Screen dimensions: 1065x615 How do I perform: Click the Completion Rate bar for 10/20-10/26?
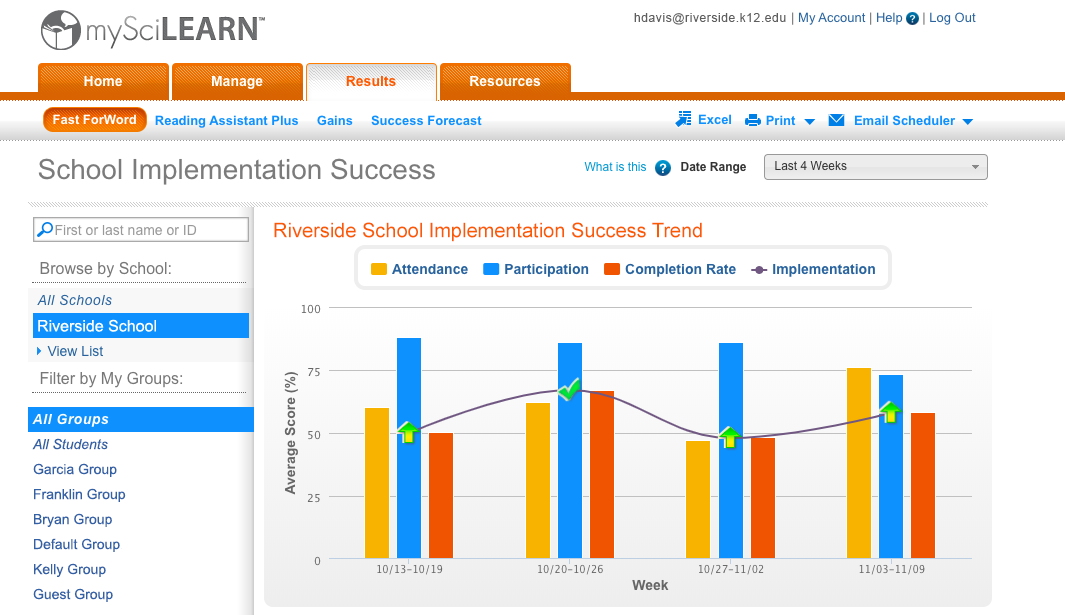point(602,474)
